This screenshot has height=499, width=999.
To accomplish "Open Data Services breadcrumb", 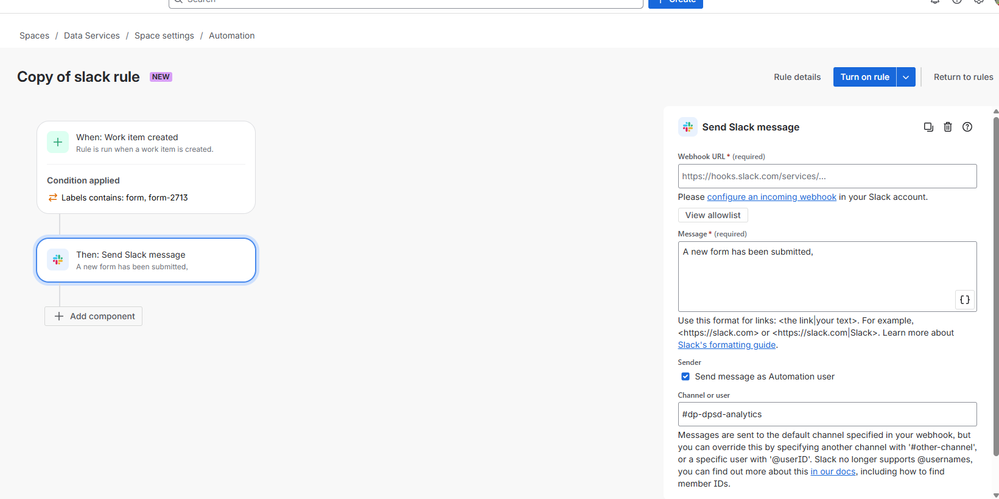I will 92,36.
